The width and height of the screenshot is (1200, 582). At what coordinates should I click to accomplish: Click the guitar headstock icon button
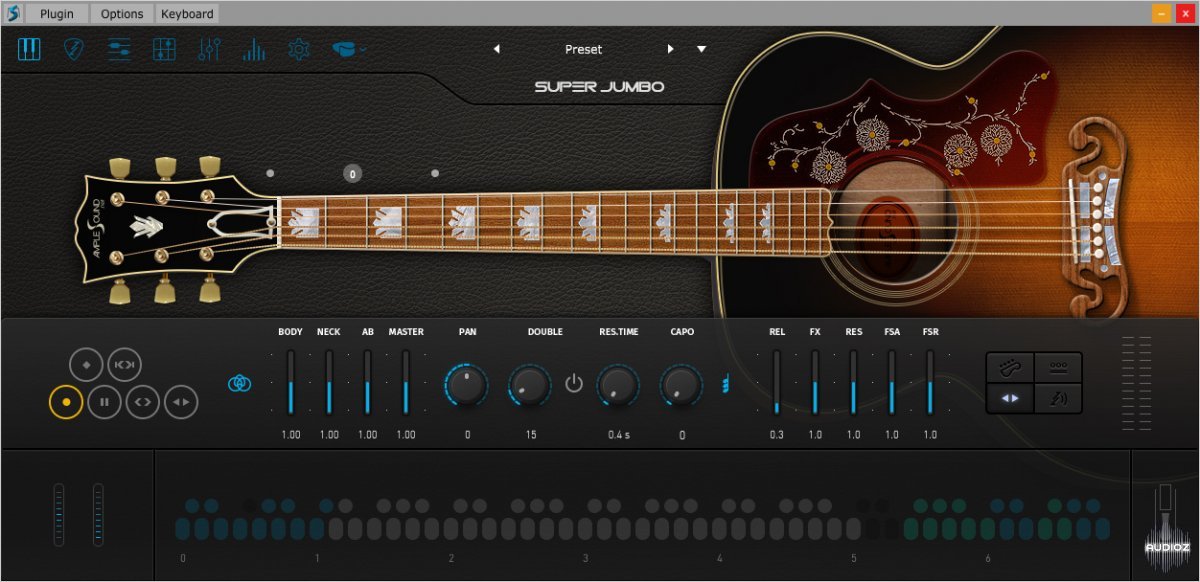pyautogui.click(x=1010, y=368)
